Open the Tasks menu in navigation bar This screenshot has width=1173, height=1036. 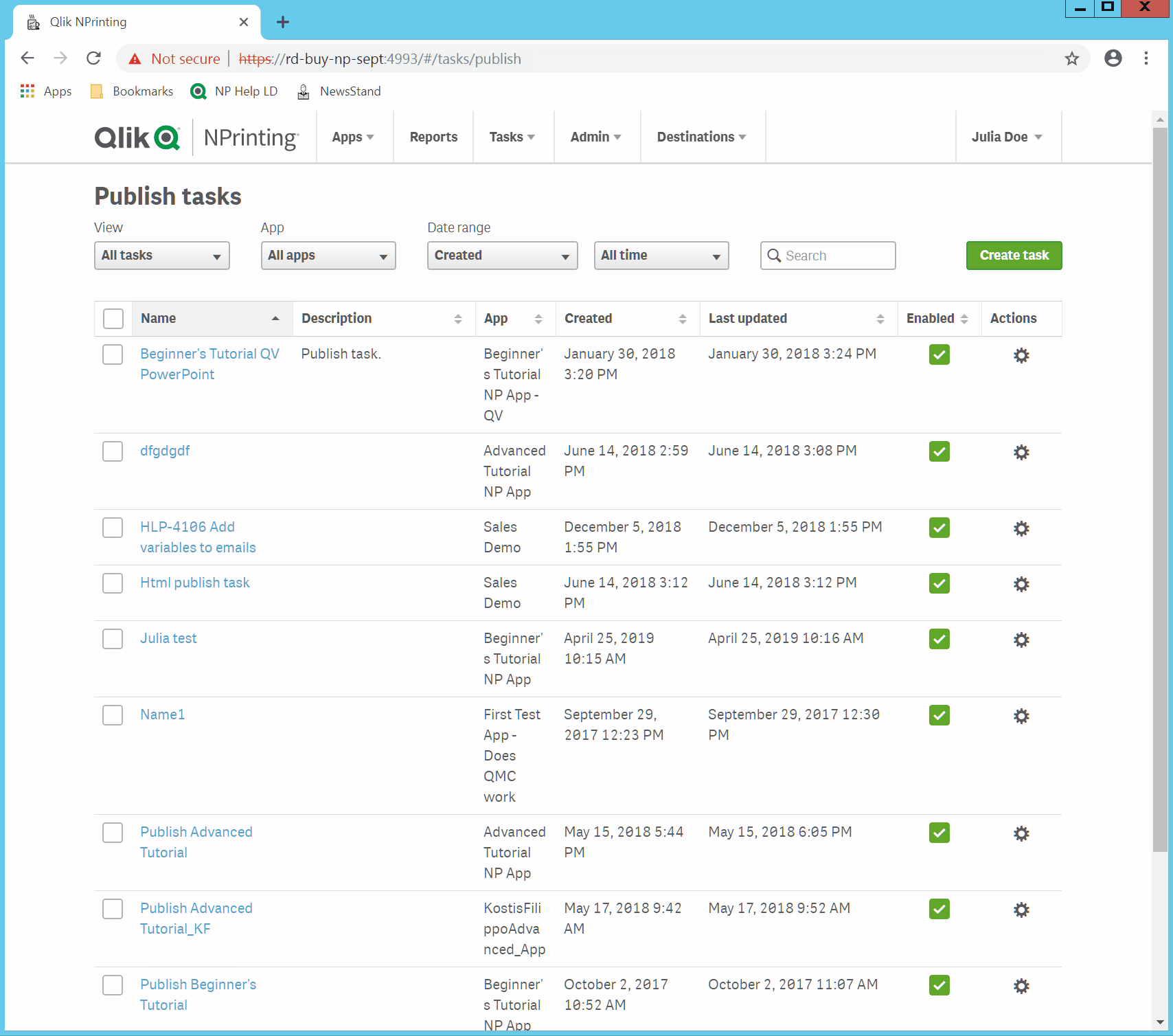tap(512, 137)
